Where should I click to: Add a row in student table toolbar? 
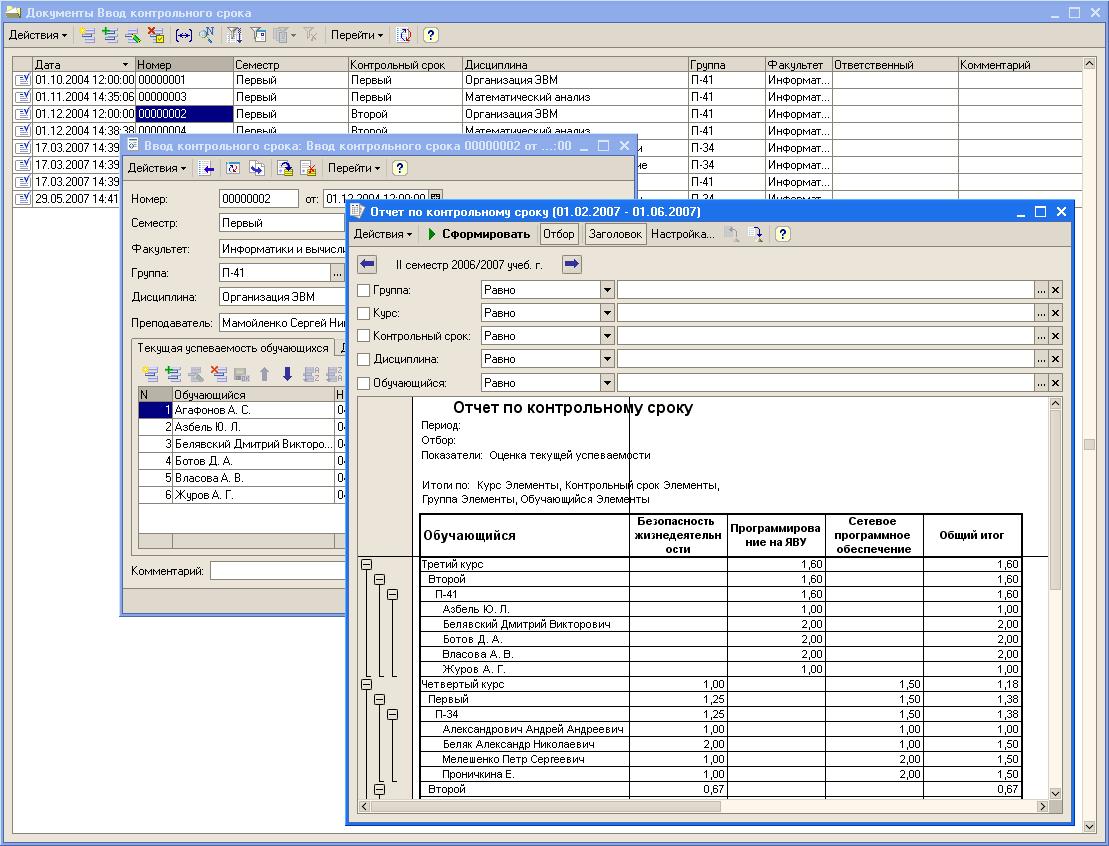point(150,374)
